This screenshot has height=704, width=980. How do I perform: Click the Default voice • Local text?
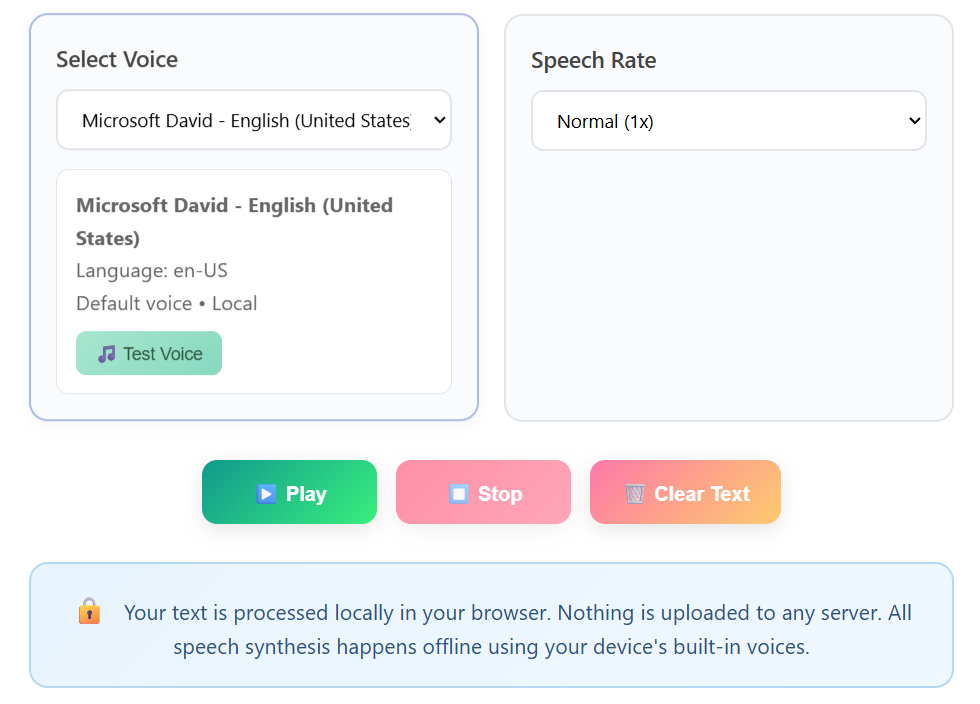tap(167, 303)
